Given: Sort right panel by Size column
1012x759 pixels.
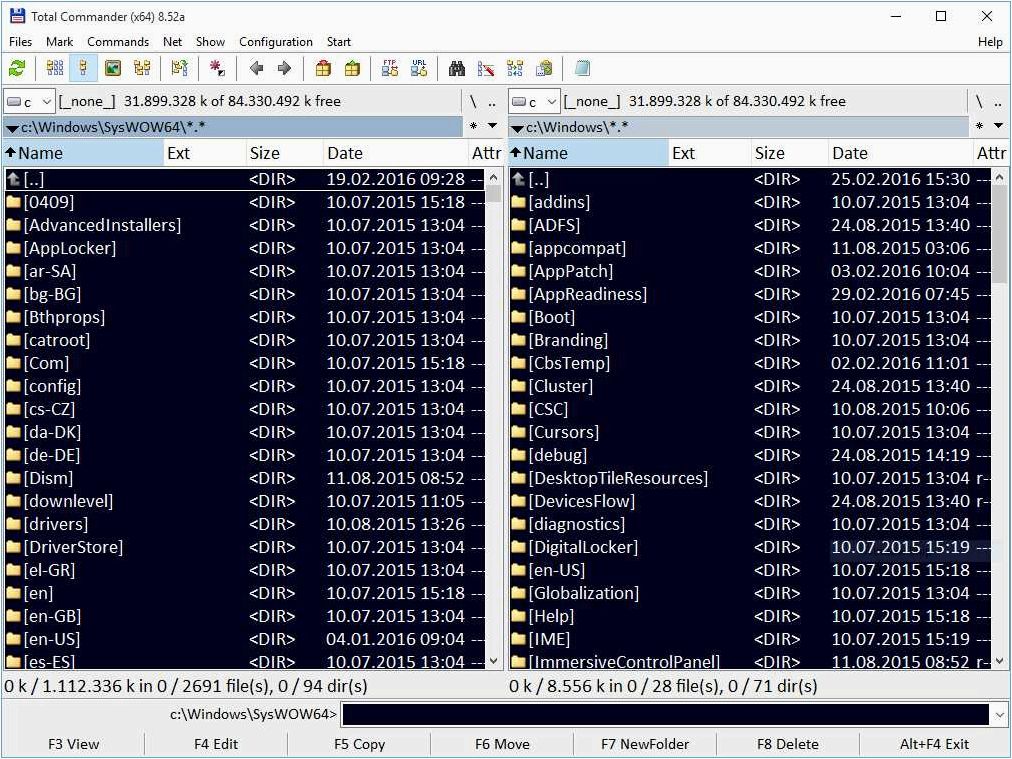Looking at the screenshot, I should tap(789, 153).
